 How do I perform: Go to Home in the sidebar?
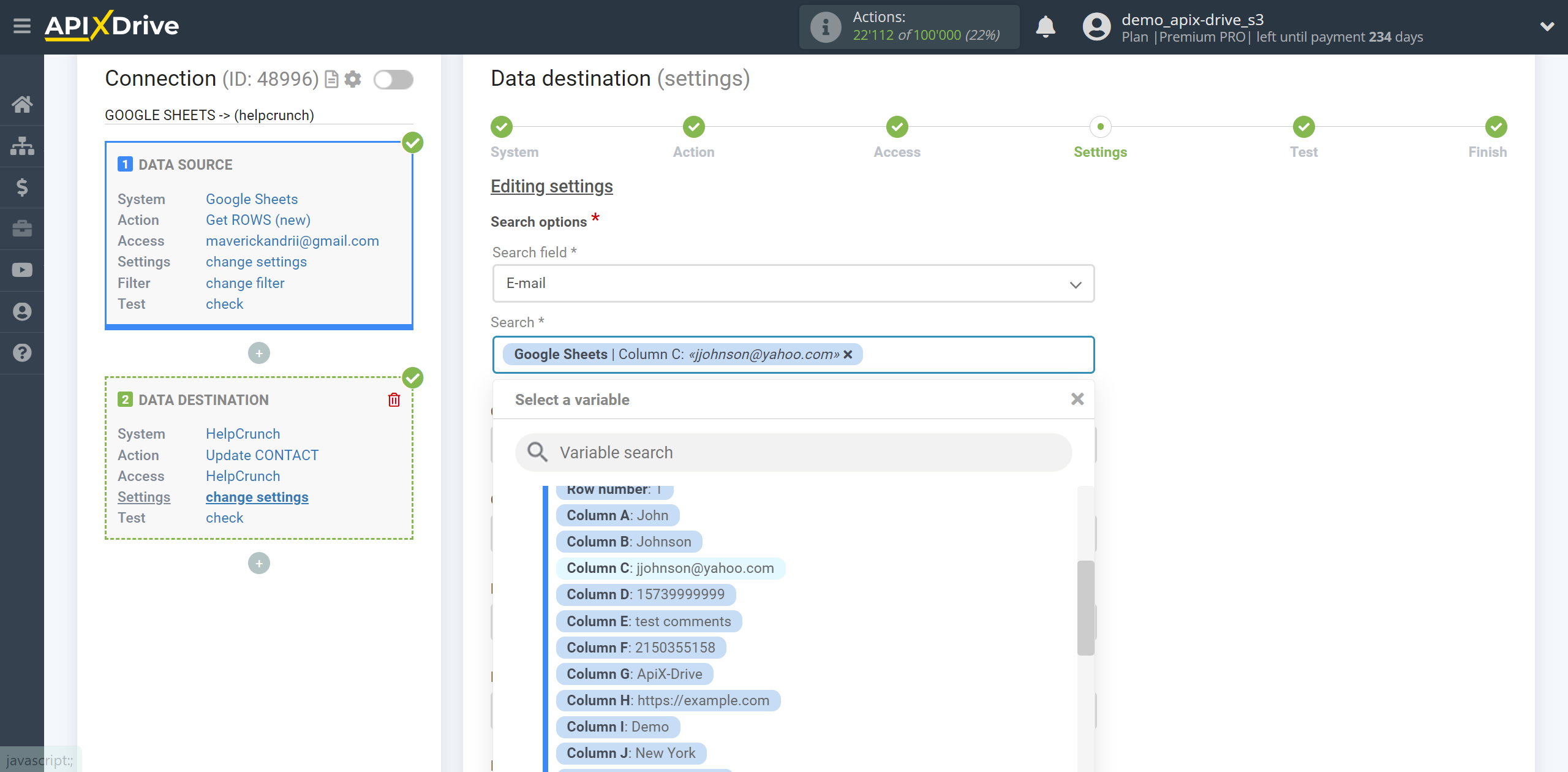click(22, 104)
